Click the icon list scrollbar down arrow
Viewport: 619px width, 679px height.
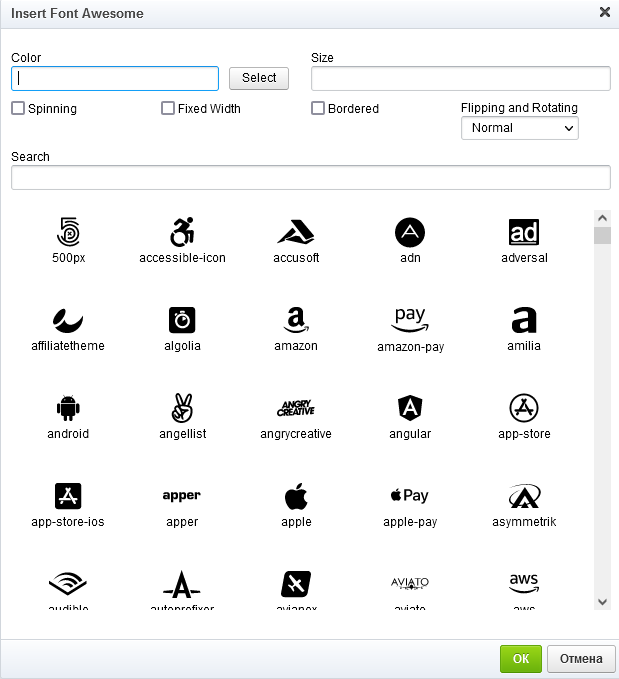pos(602,601)
